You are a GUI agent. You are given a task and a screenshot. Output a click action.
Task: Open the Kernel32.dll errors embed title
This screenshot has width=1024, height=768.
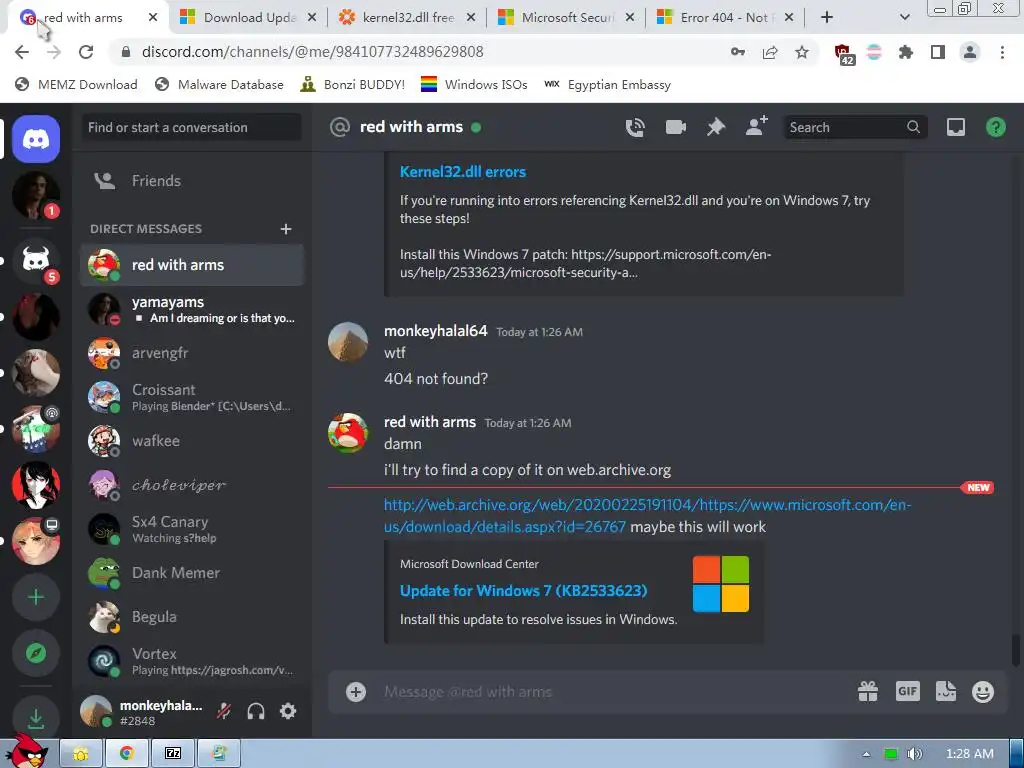(462, 172)
